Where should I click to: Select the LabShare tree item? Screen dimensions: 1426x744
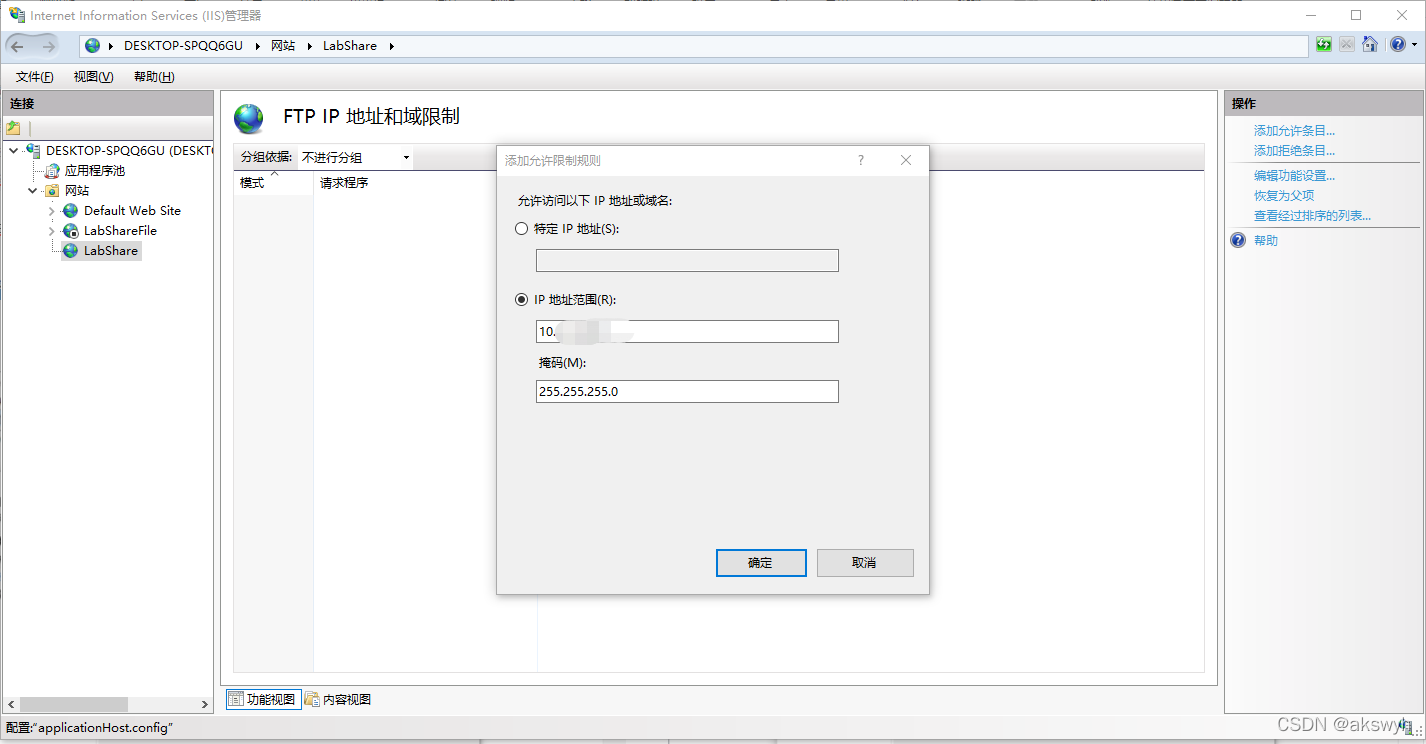[111, 251]
